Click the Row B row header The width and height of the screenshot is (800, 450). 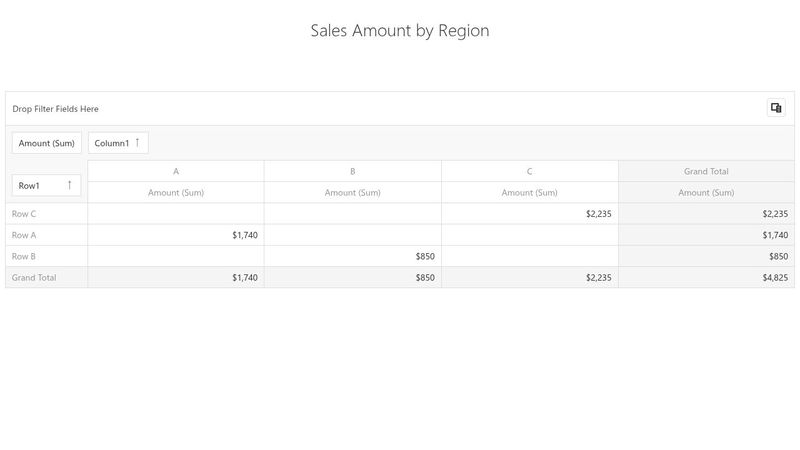pos(24,256)
